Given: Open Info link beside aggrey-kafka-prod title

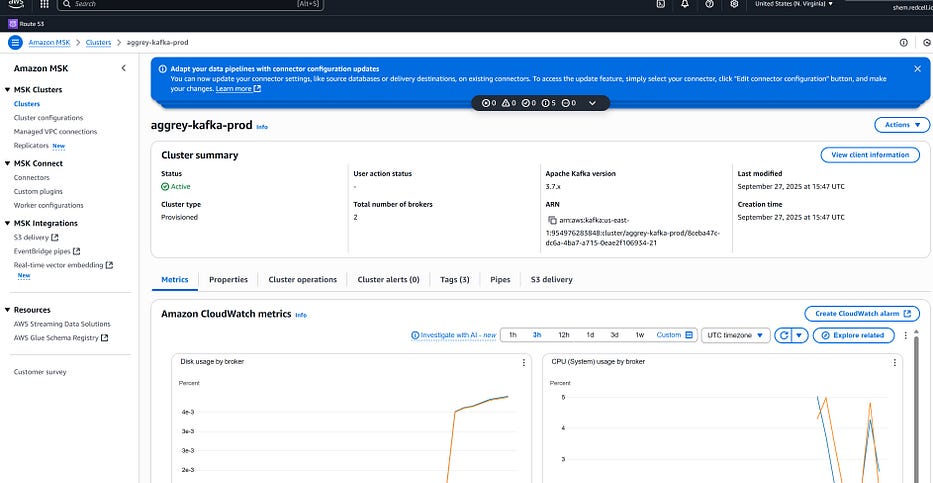Looking at the screenshot, I should tap(262, 127).
